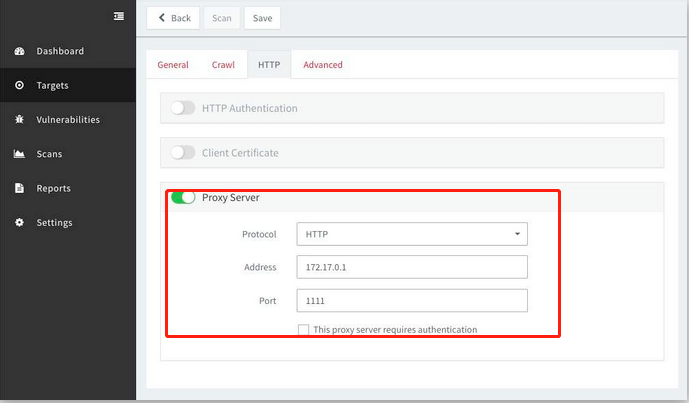Screen dimensions: 689x403
Task: Open Settings from the sidebar
Action: pos(68,222)
